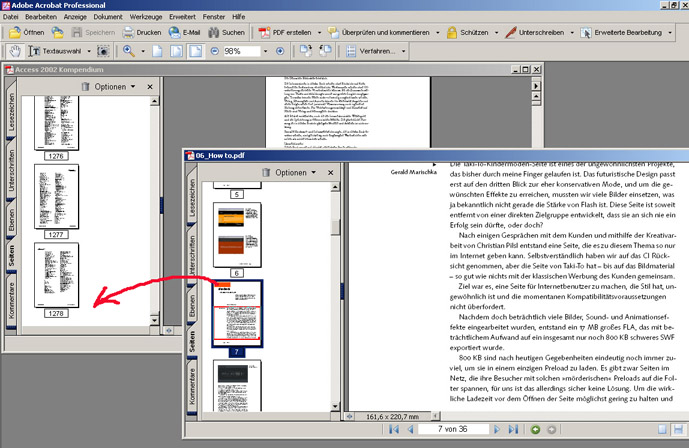Image resolution: width=689 pixels, height=448 pixels.
Task: Click the green previous view button
Action: [x=535, y=430]
